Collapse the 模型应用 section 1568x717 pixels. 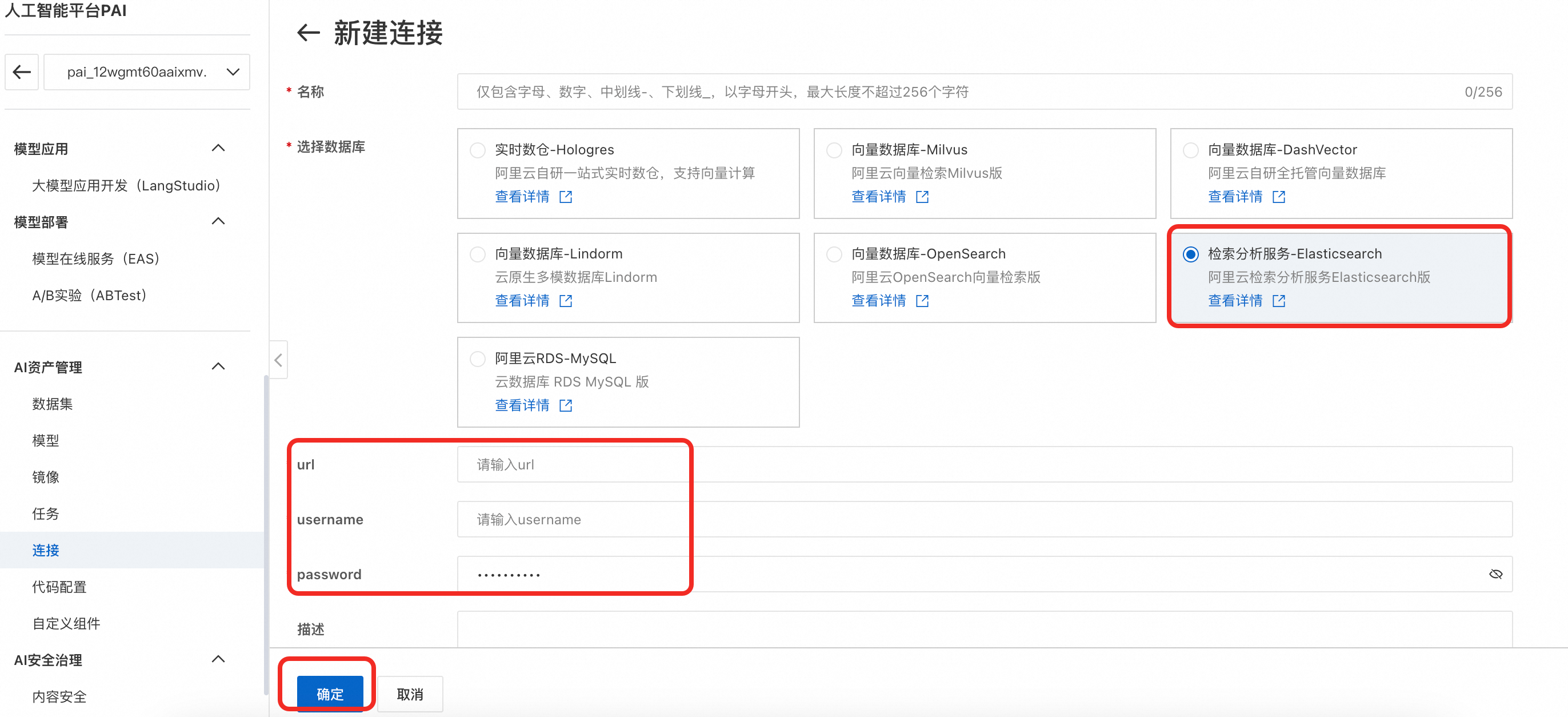tap(218, 148)
